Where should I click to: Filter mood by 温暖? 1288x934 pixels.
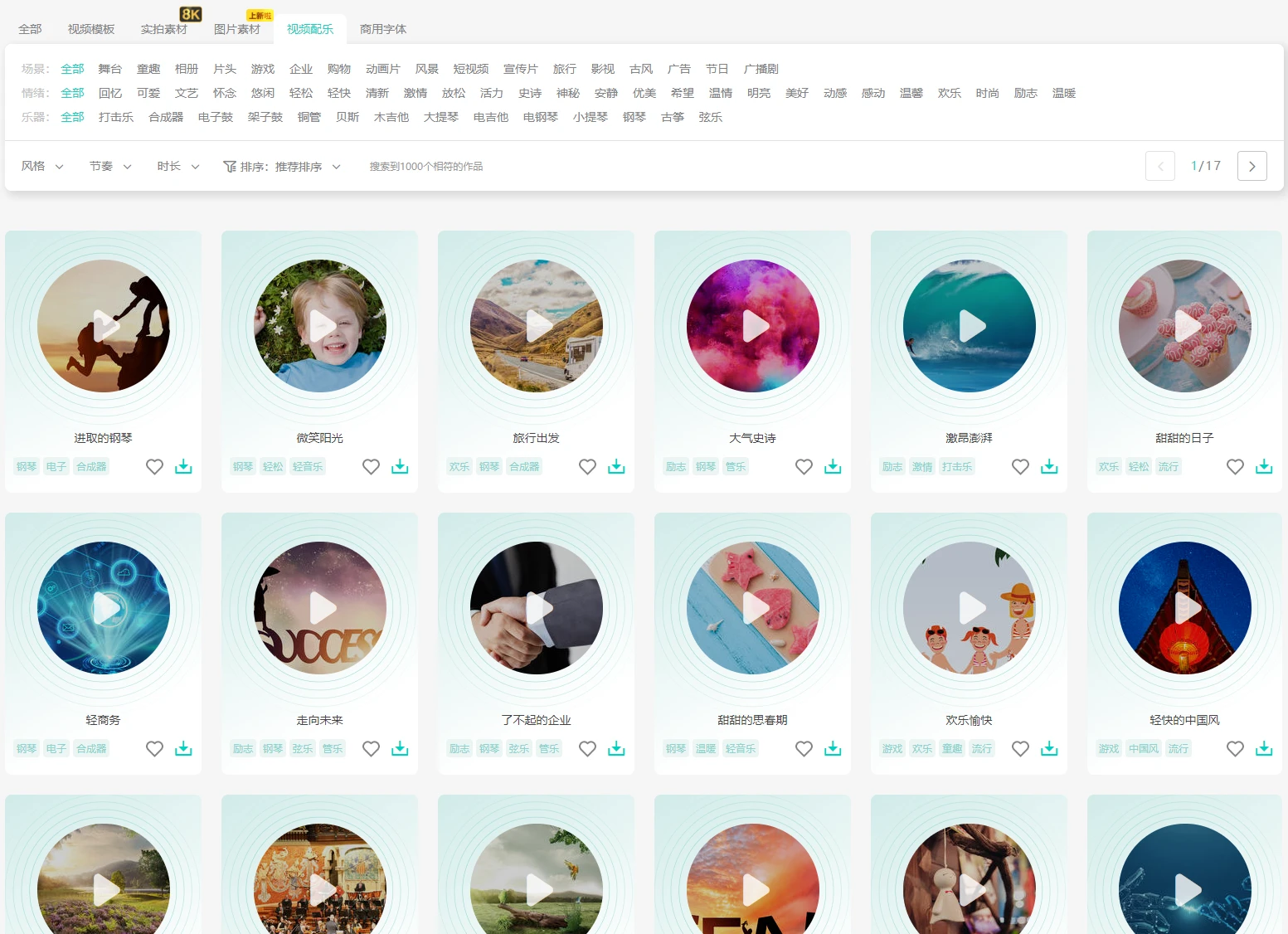(1064, 93)
